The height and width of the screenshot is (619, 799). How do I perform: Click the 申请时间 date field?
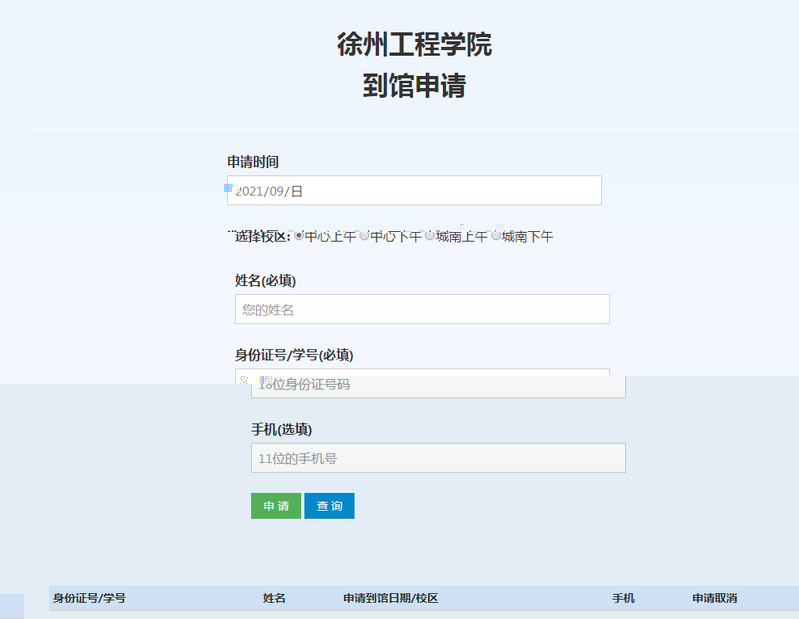(x=414, y=190)
